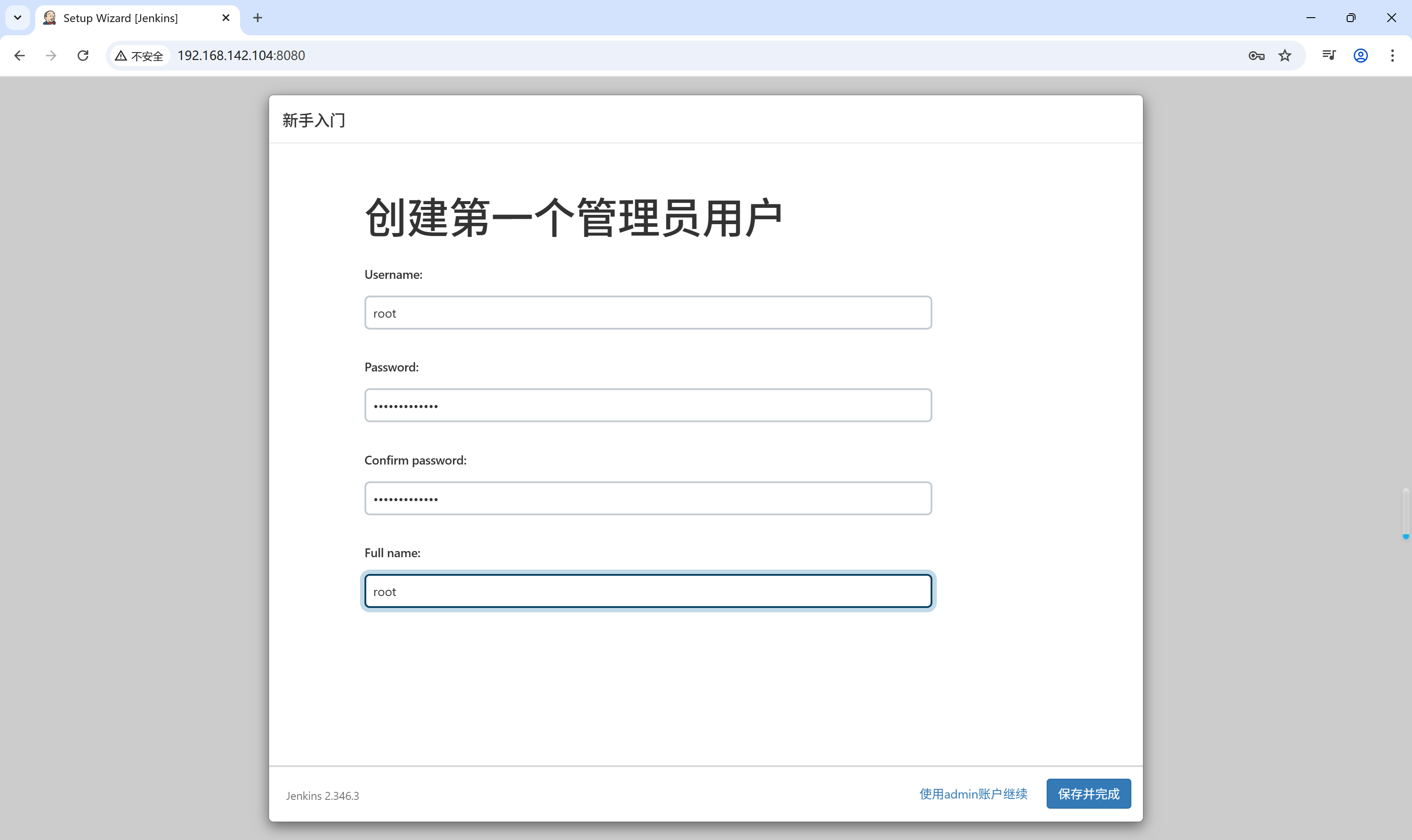
Task: Click the Jenkins tab favicon
Action: (x=50, y=18)
